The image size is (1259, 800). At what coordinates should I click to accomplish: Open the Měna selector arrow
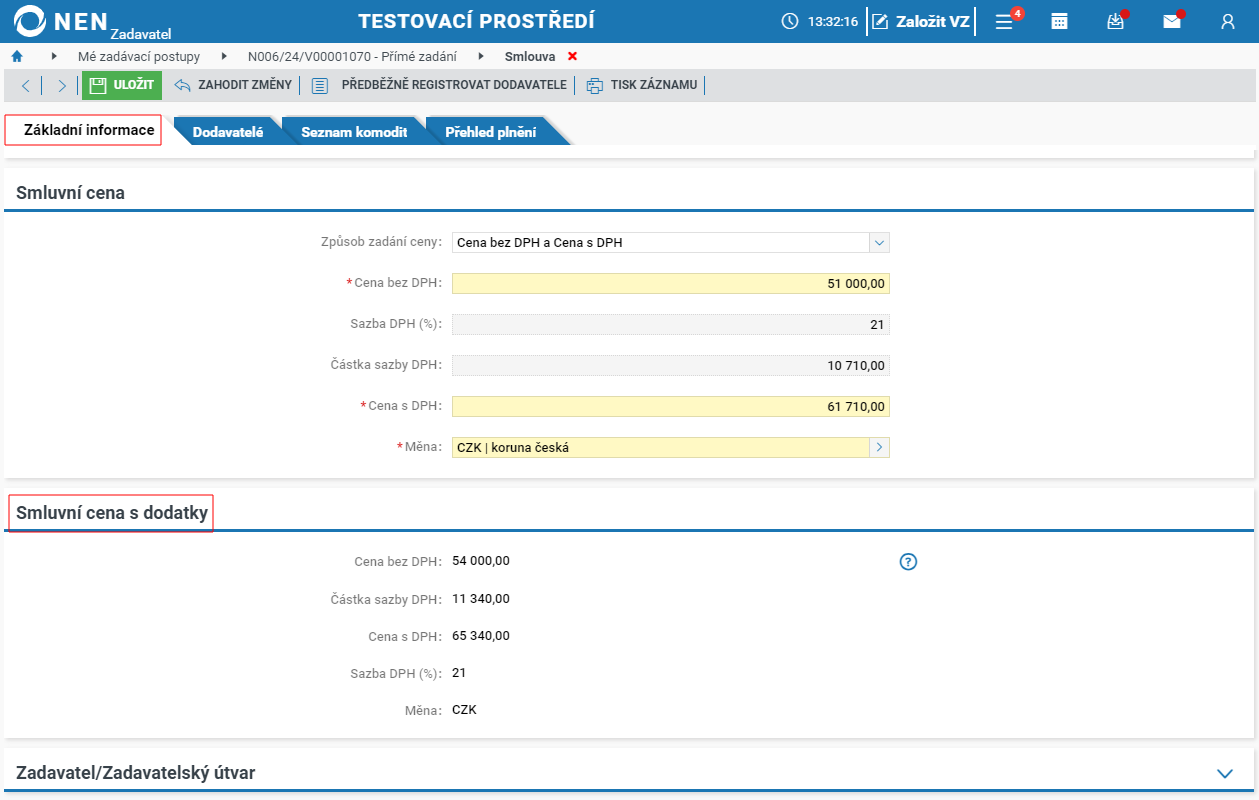tap(880, 447)
